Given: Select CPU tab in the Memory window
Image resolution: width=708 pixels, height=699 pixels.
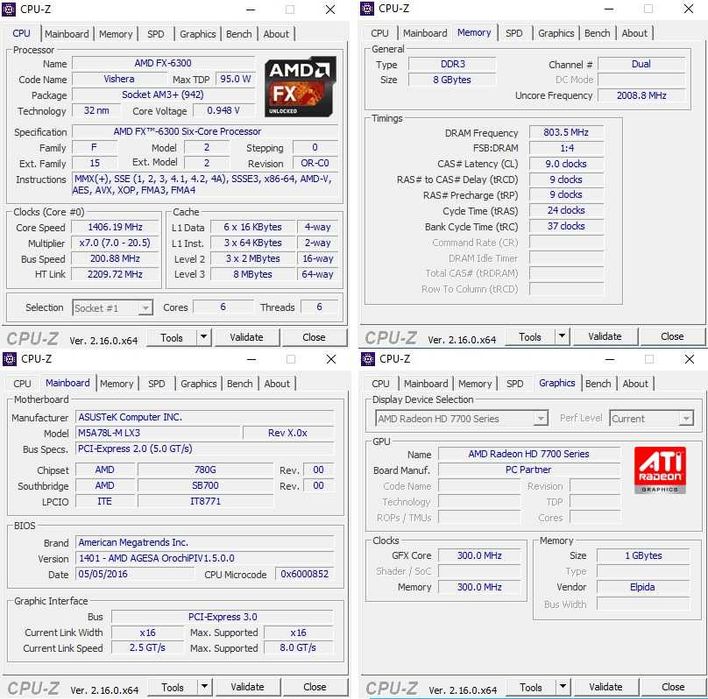Looking at the screenshot, I should tap(380, 33).
